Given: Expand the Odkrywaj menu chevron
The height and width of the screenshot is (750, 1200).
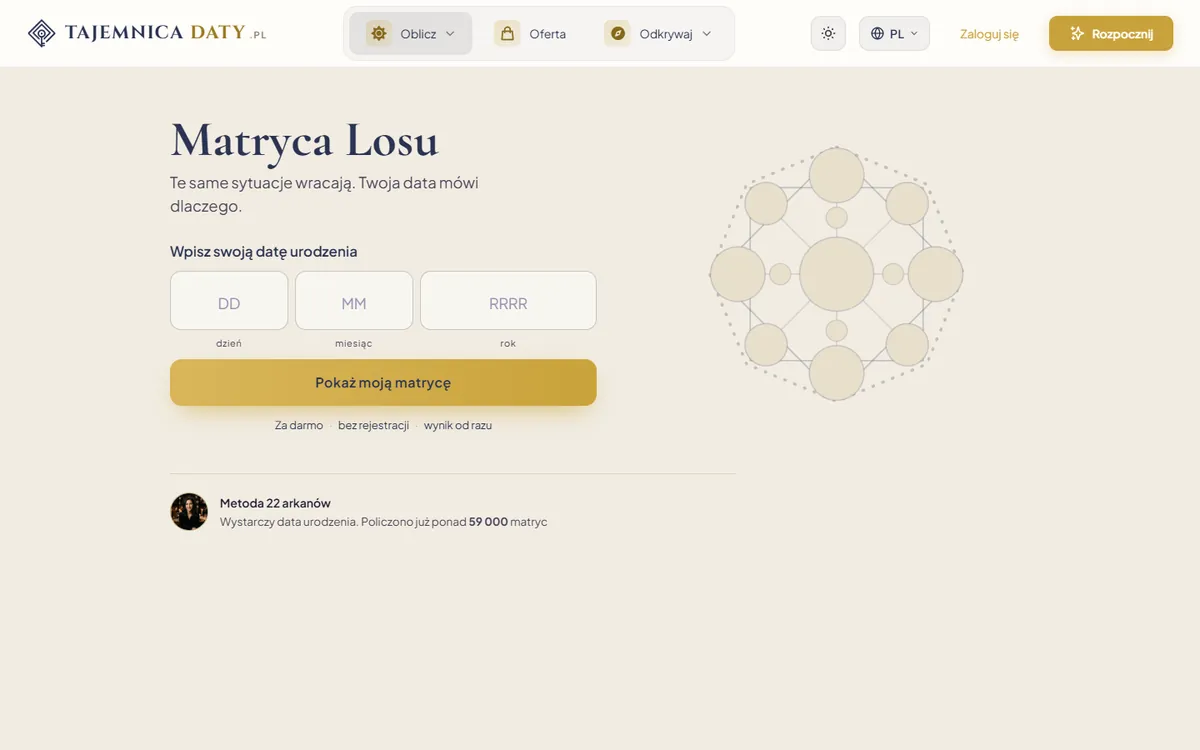Looking at the screenshot, I should pyautogui.click(x=707, y=33).
